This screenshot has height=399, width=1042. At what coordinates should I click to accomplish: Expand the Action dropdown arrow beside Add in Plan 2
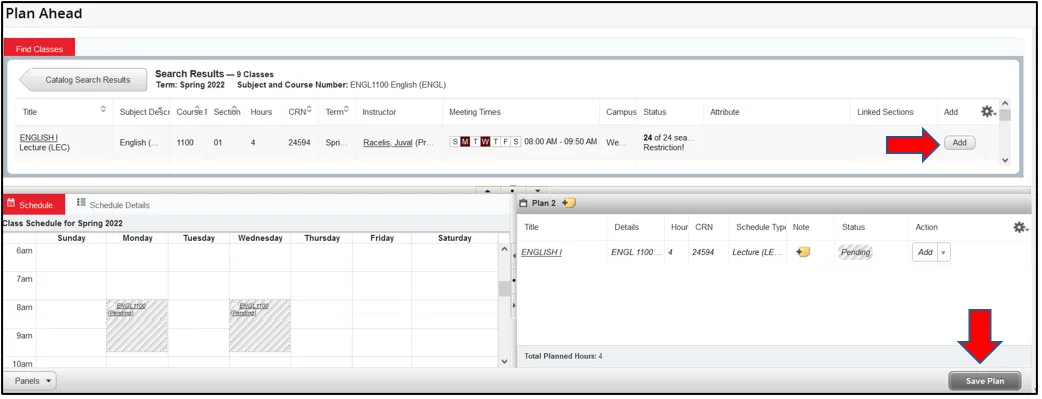coord(944,253)
